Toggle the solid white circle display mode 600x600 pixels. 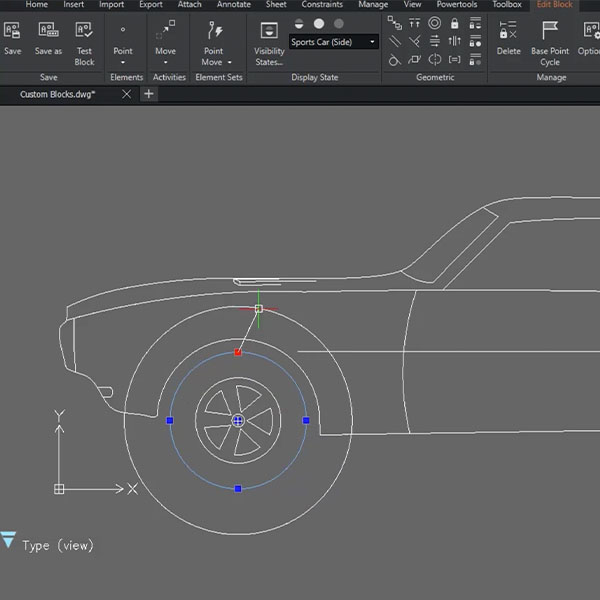(319, 23)
